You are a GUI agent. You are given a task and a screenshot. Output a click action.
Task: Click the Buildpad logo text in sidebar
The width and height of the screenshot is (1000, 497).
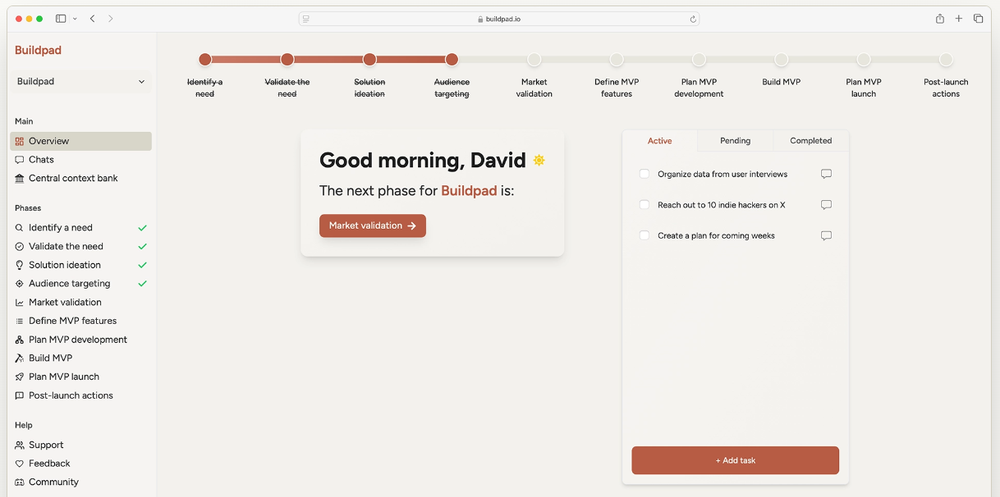point(38,50)
